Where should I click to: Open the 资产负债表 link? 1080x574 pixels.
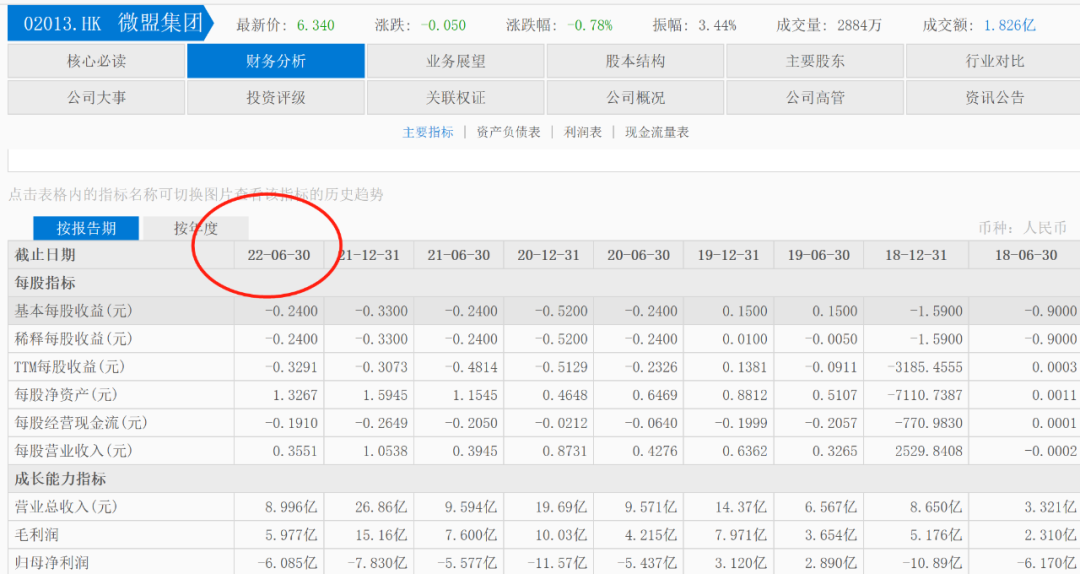tap(508, 132)
